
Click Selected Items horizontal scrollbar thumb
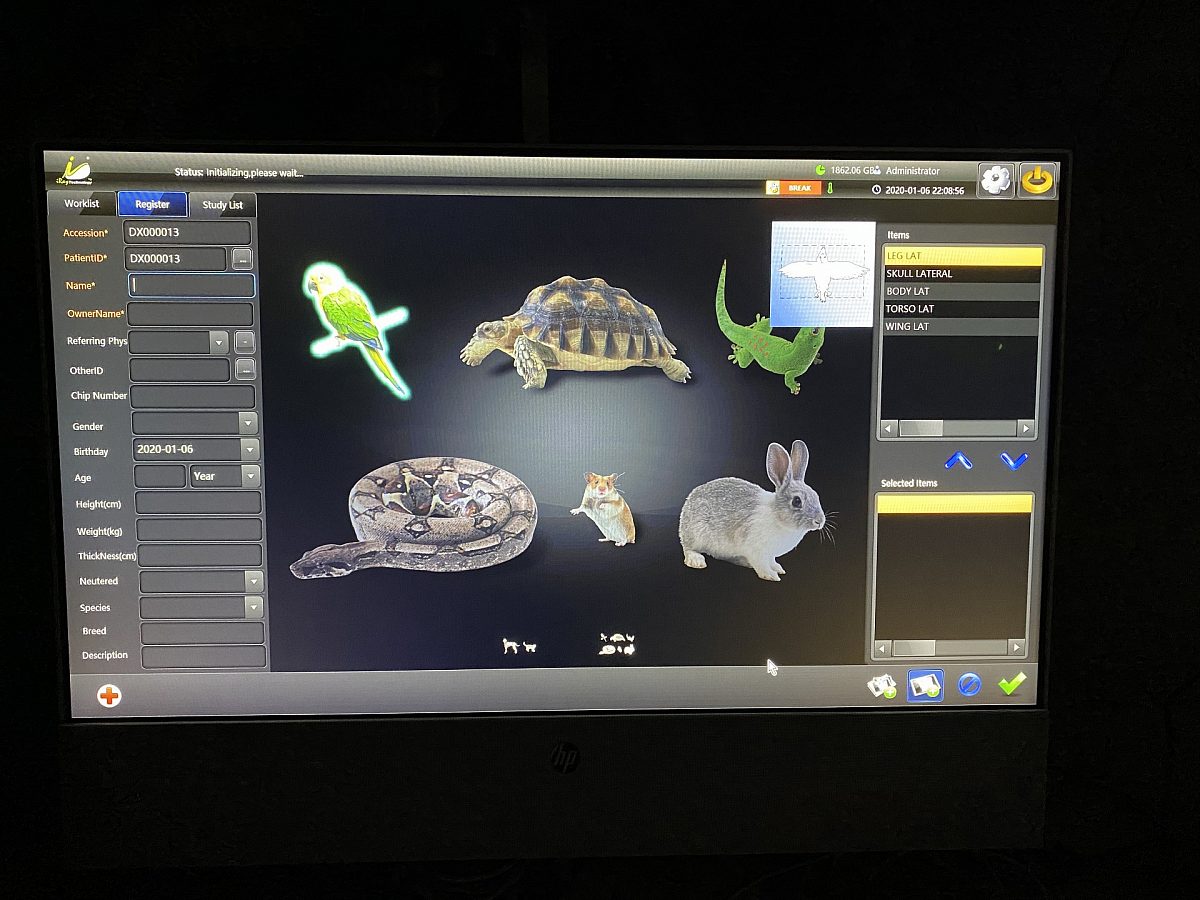pyautogui.click(x=914, y=648)
